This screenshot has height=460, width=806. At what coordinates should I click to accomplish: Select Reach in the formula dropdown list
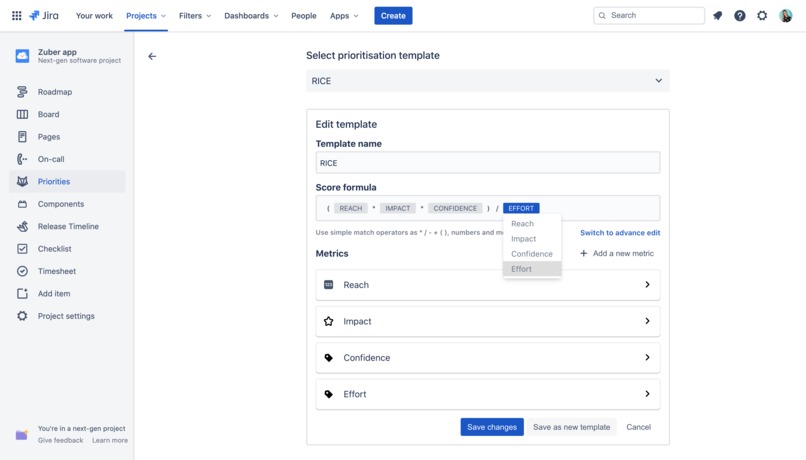pyautogui.click(x=532, y=224)
